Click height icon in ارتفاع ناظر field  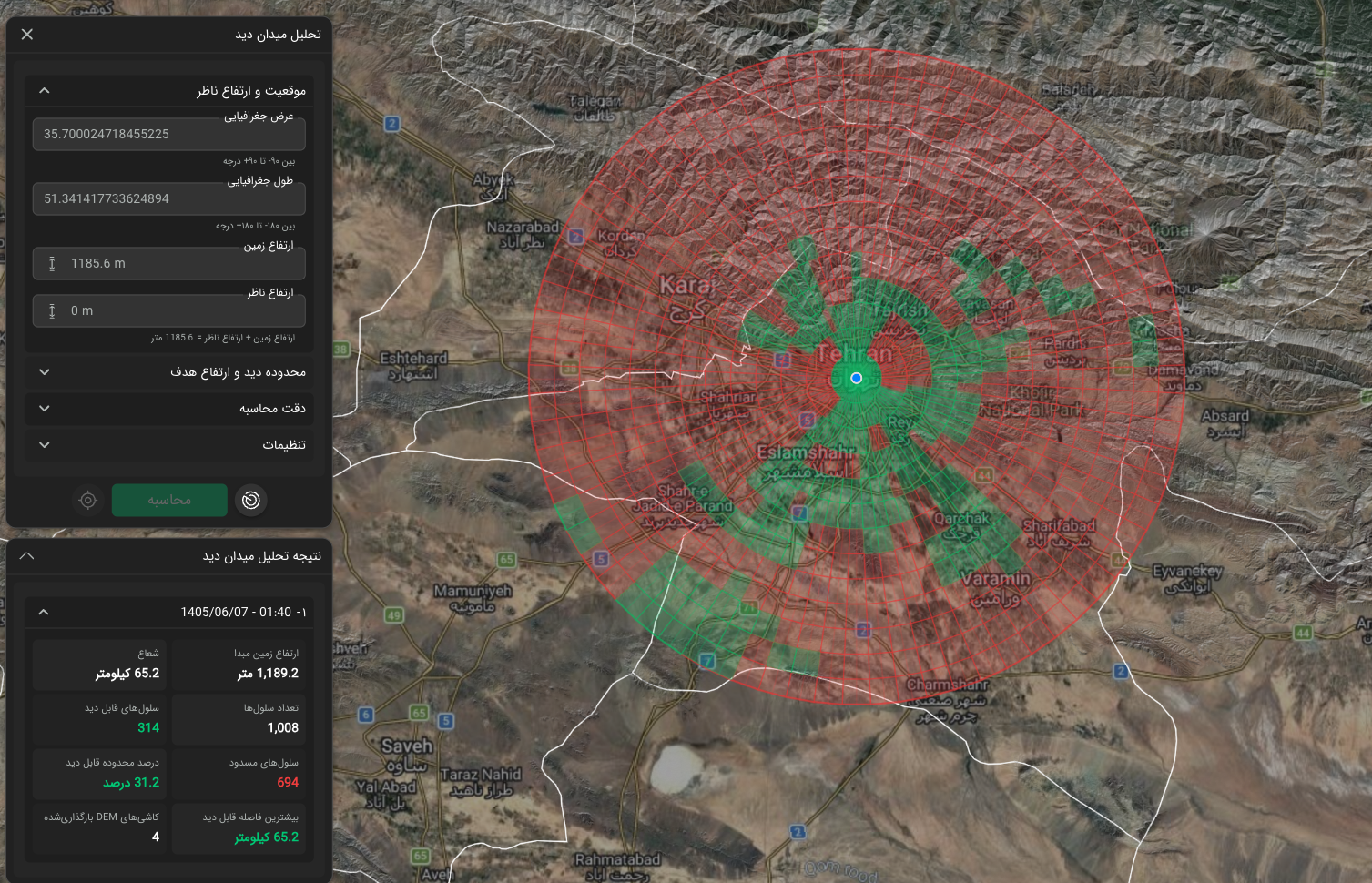click(x=52, y=310)
